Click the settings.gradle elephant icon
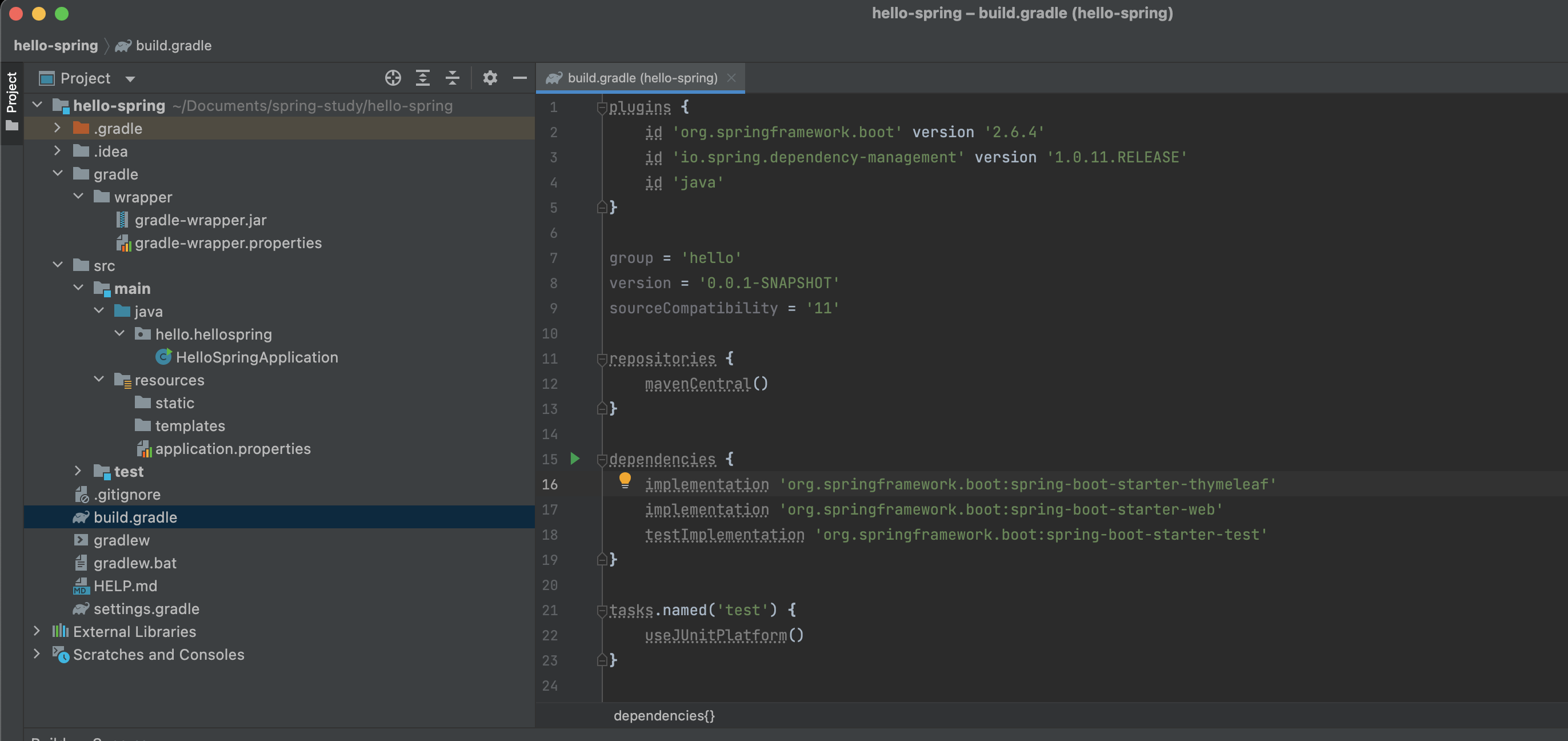 pos(81,609)
